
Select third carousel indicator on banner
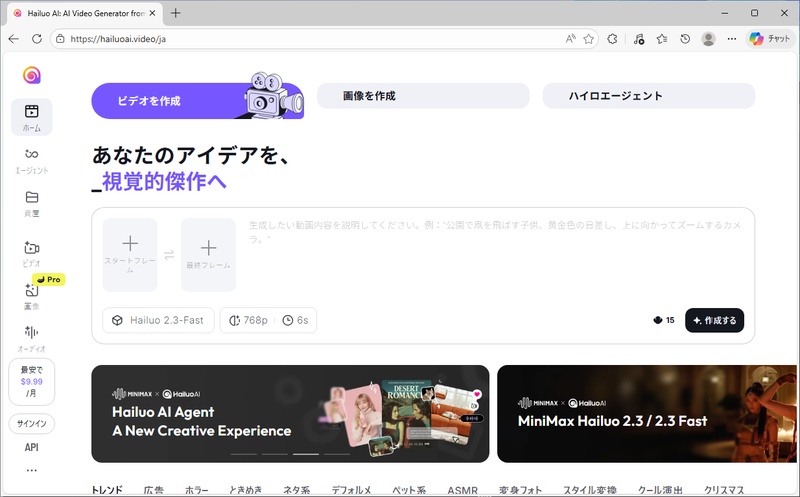pos(306,454)
